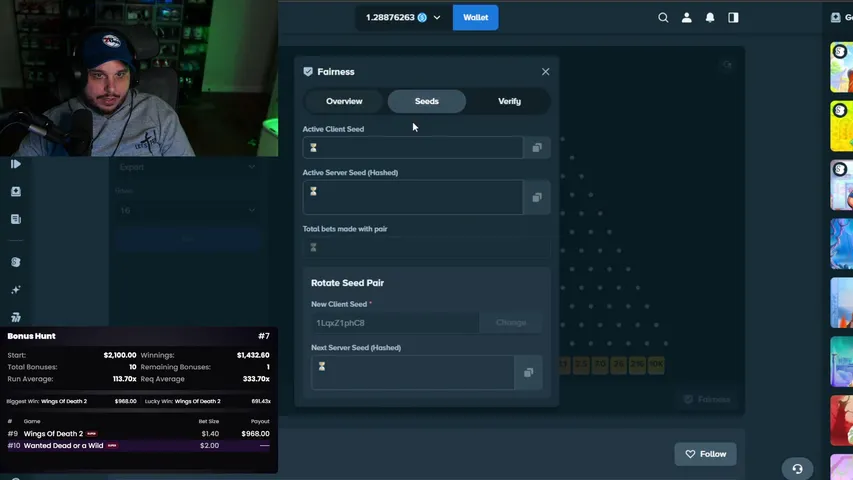Screen dimensions: 853x480
Task: Switch to the Overview tab
Action: 344,101
